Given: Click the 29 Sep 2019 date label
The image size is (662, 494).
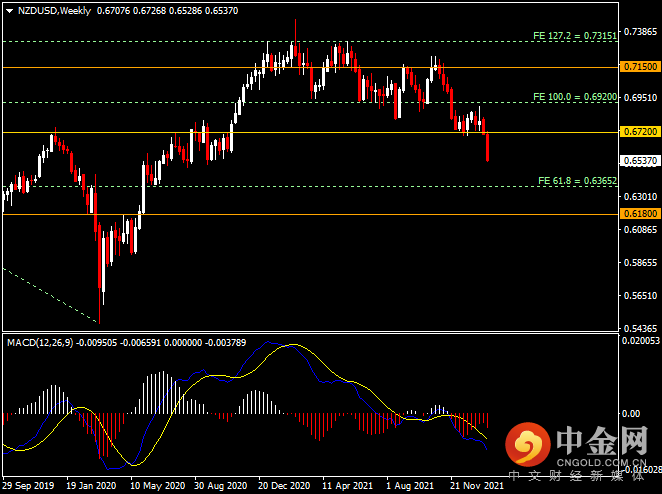Looking at the screenshot, I should pyautogui.click(x=29, y=486).
